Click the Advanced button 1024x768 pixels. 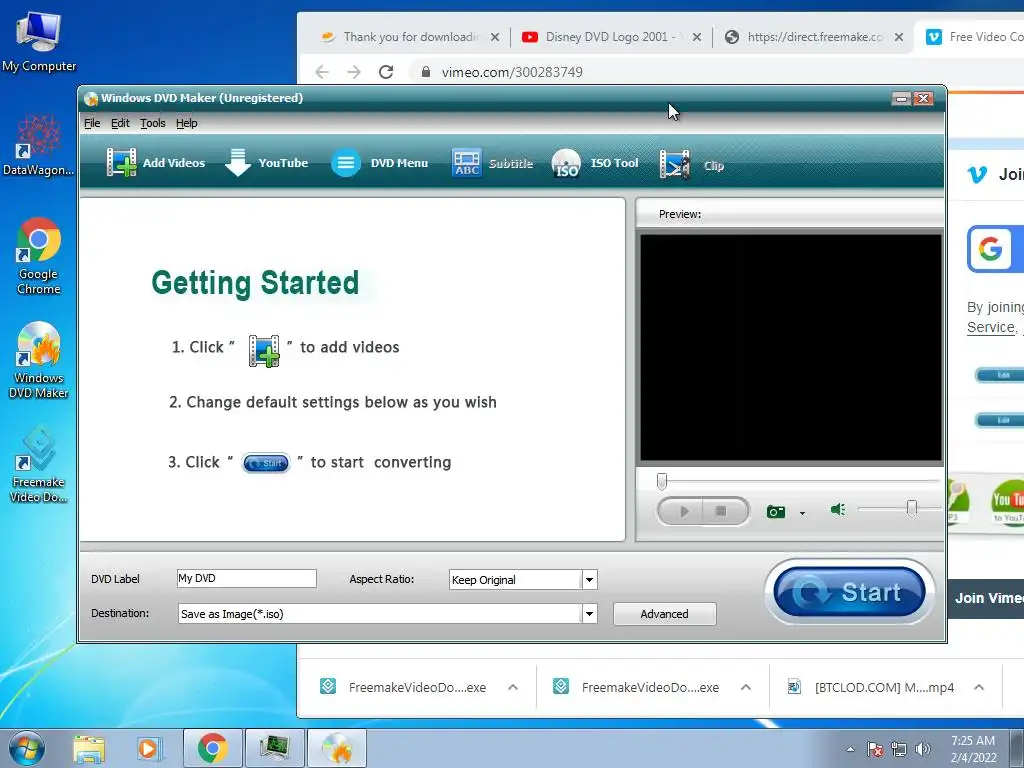[664, 614]
